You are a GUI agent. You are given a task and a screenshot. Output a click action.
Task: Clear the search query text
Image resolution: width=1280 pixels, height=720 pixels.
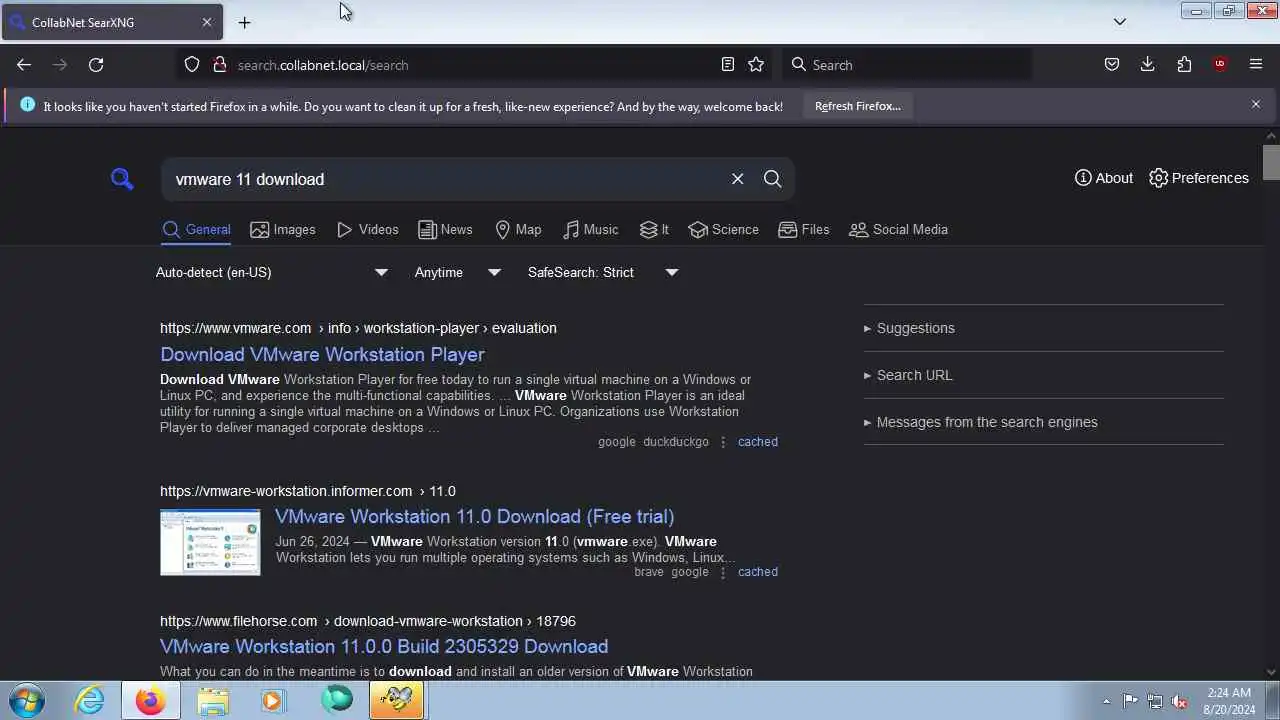[738, 179]
